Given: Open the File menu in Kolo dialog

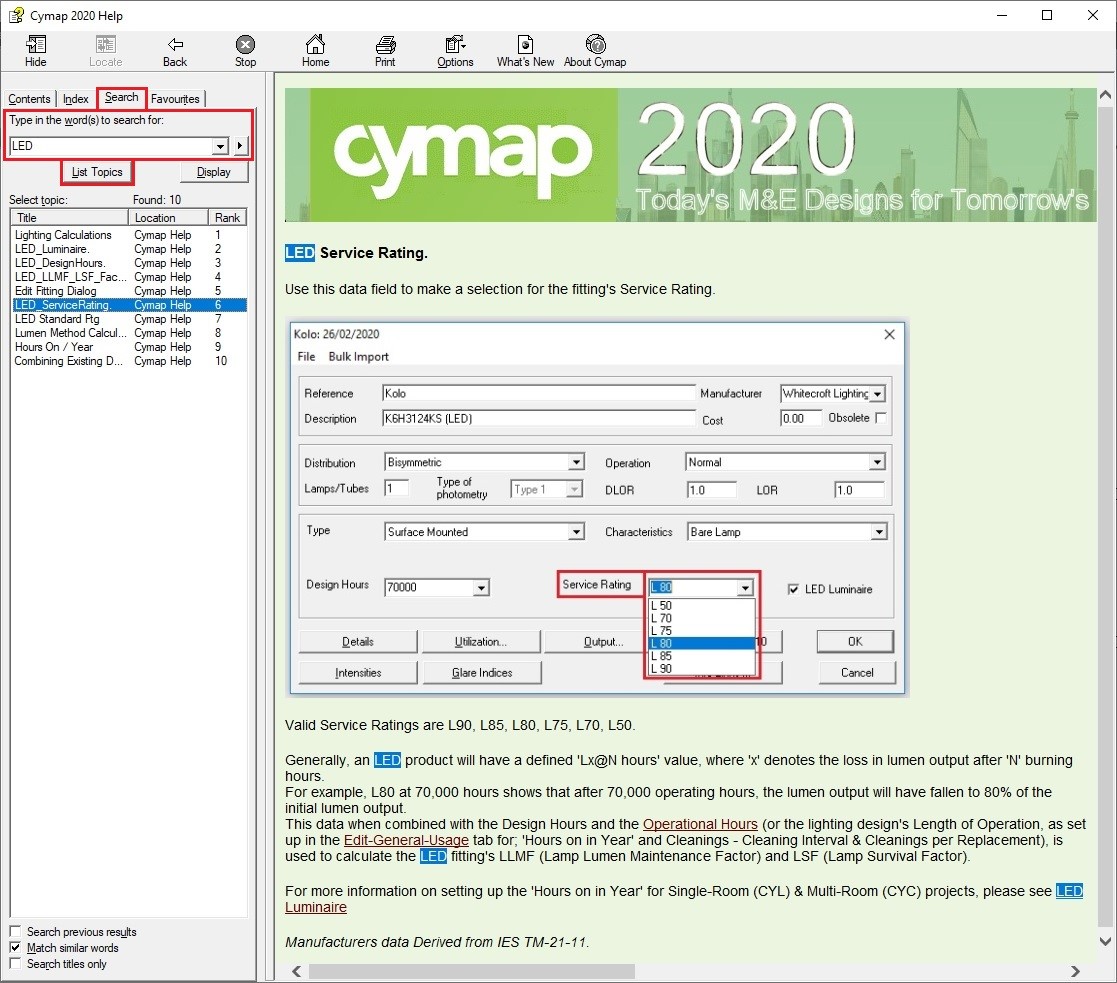Looking at the screenshot, I should point(306,356).
